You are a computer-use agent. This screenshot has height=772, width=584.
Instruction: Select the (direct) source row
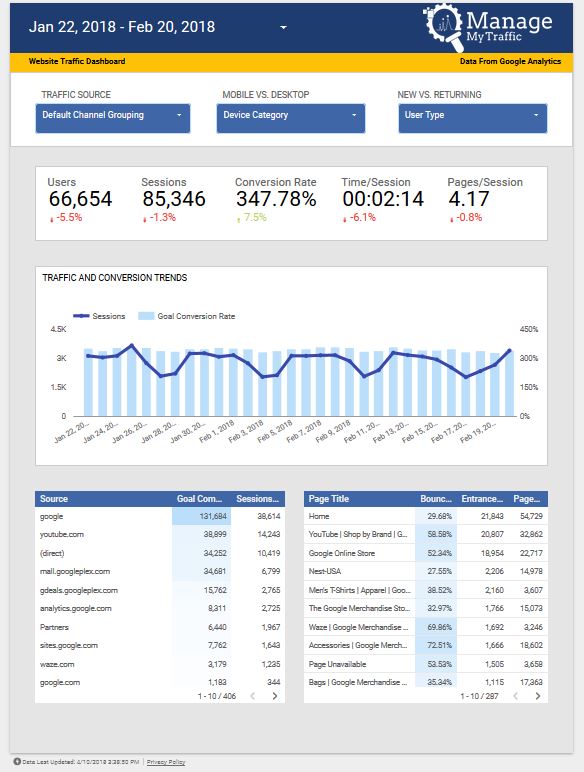(x=160, y=553)
